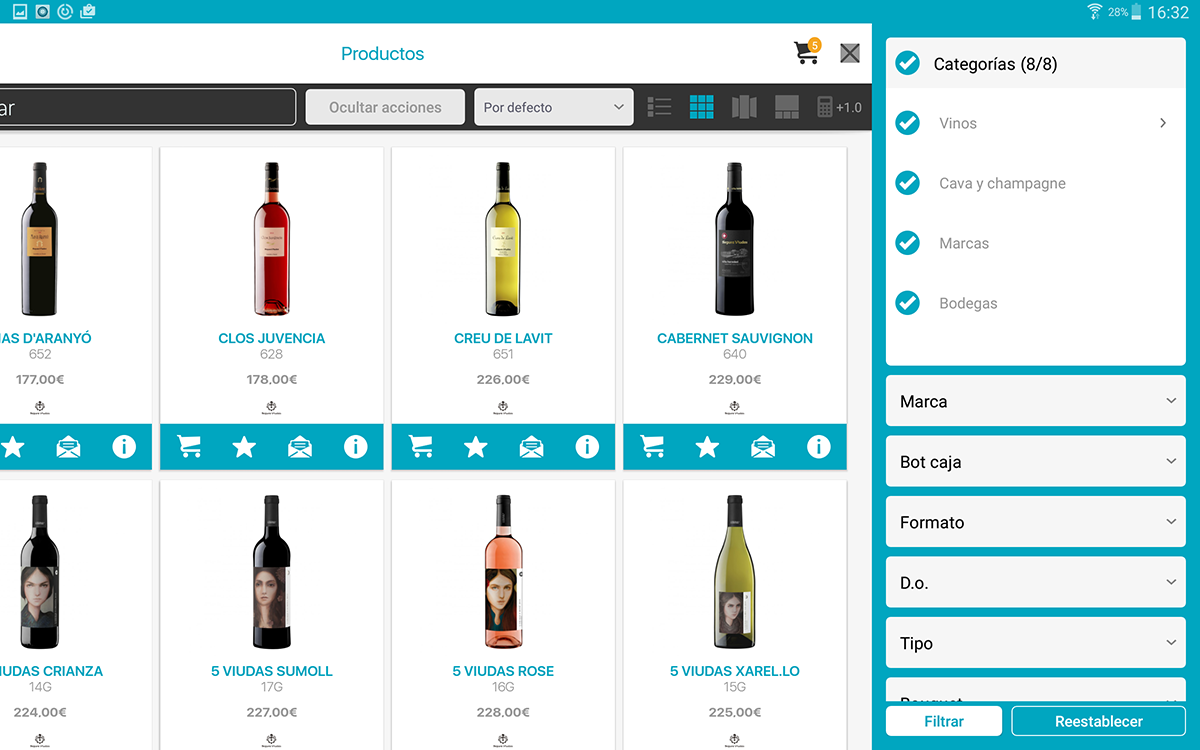
Task: Click in the product search field
Action: [x=148, y=107]
